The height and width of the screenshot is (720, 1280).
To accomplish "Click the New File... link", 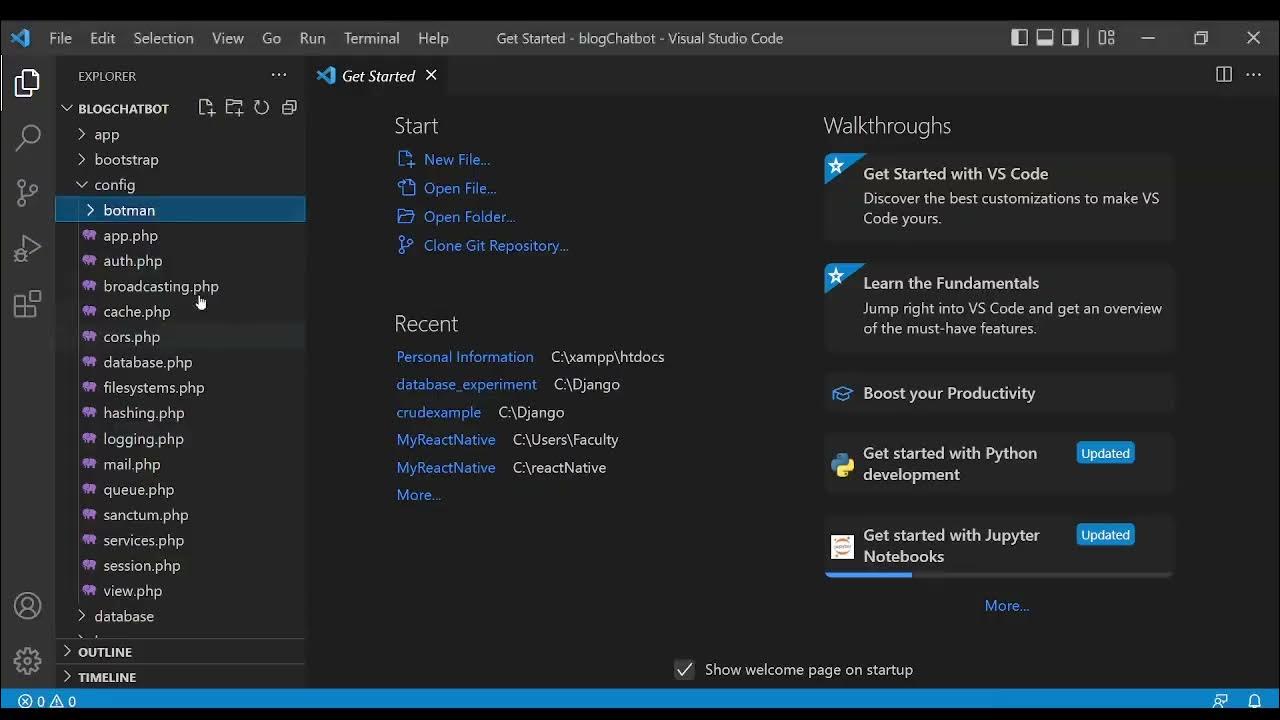I will (457, 159).
